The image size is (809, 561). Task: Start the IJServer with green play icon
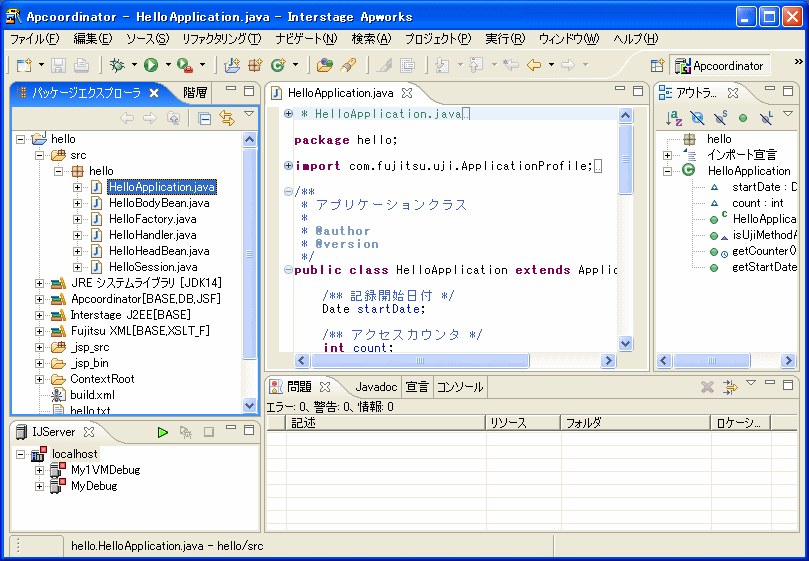tap(163, 432)
